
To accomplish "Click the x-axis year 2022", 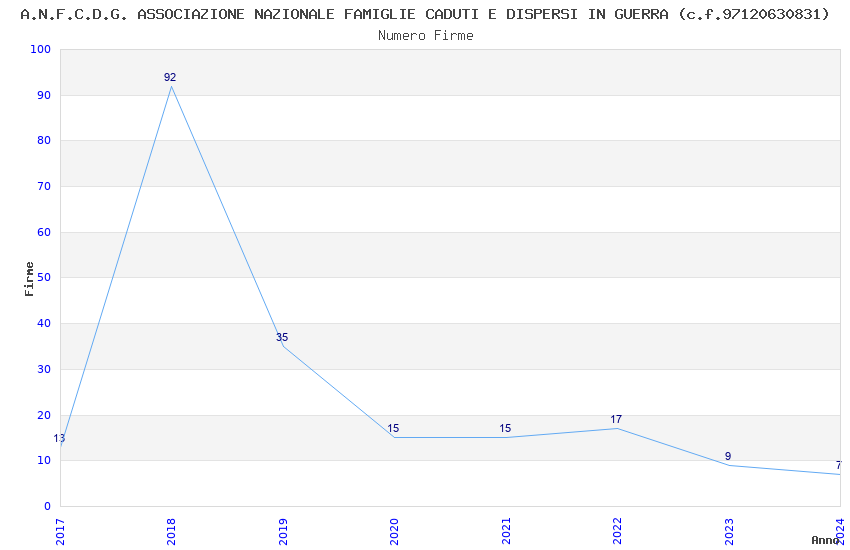I will coord(617,532).
